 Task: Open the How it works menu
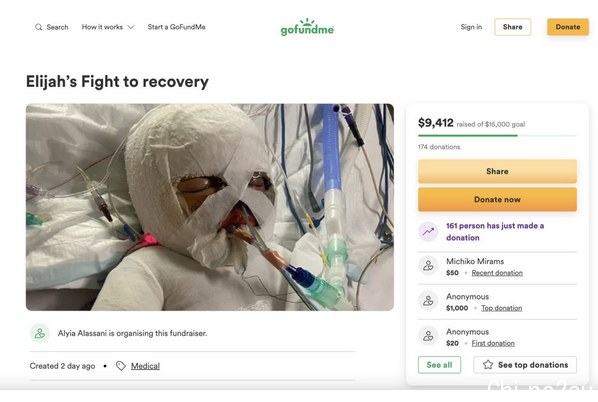pyautogui.click(x=108, y=27)
